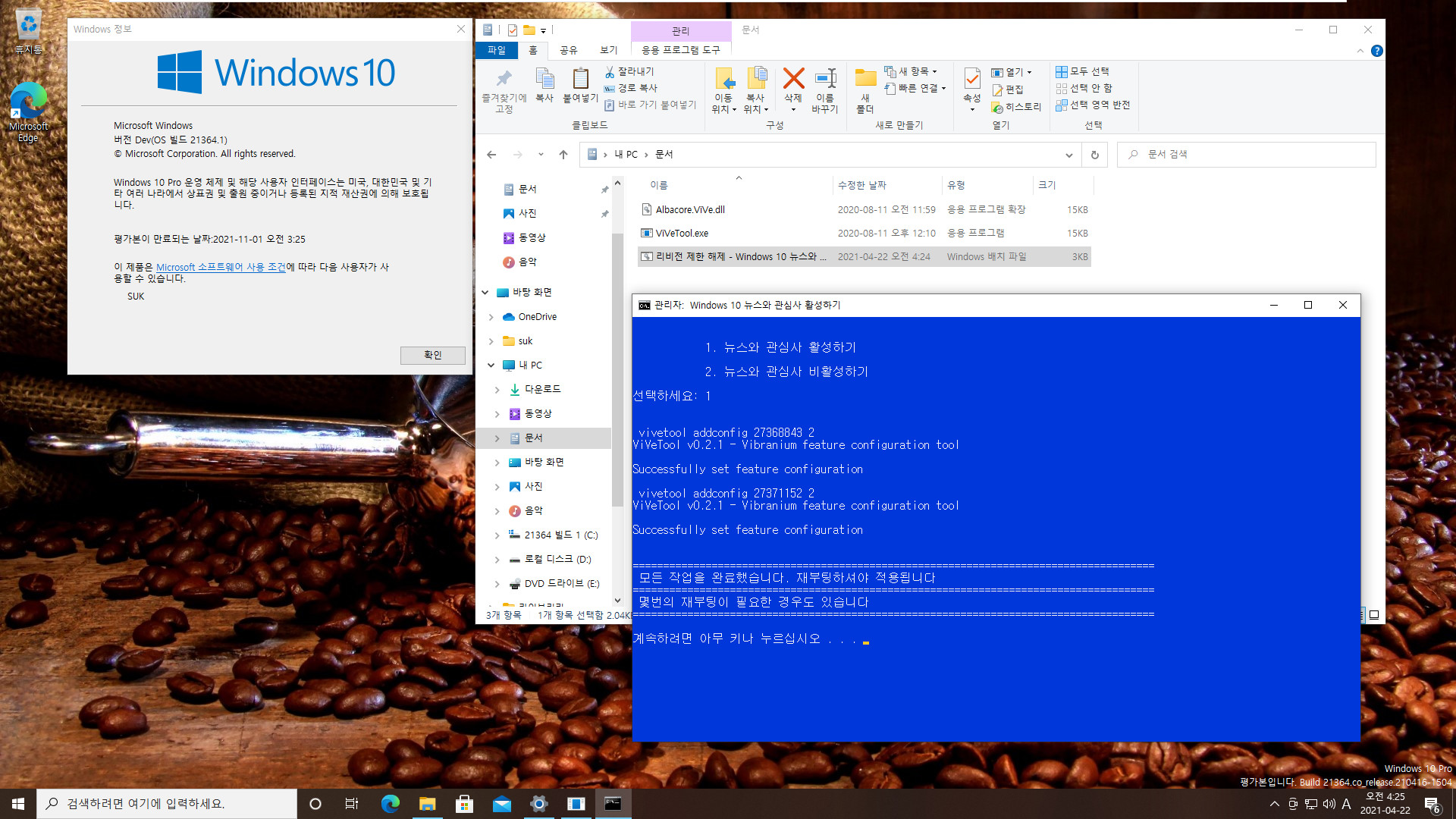Switch to the 홈 ribbon tab
The image size is (1456, 819).
click(x=533, y=50)
